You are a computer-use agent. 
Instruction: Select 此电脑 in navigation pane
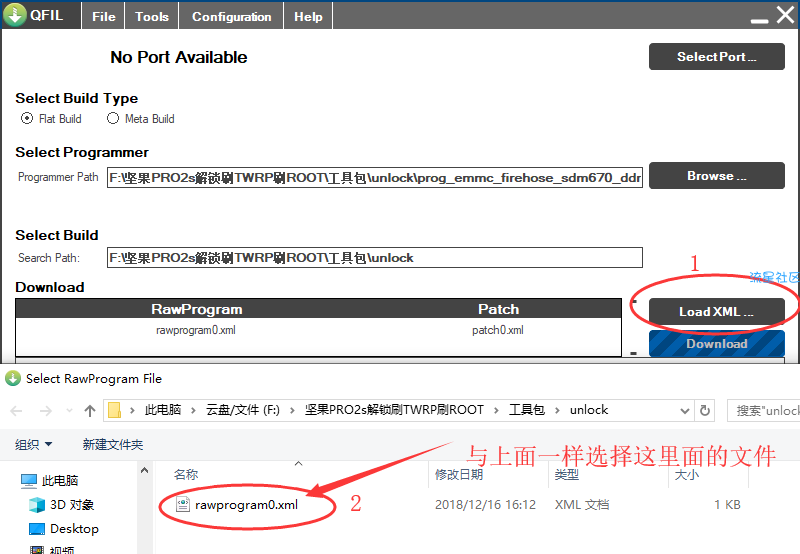click(x=49, y=481)
